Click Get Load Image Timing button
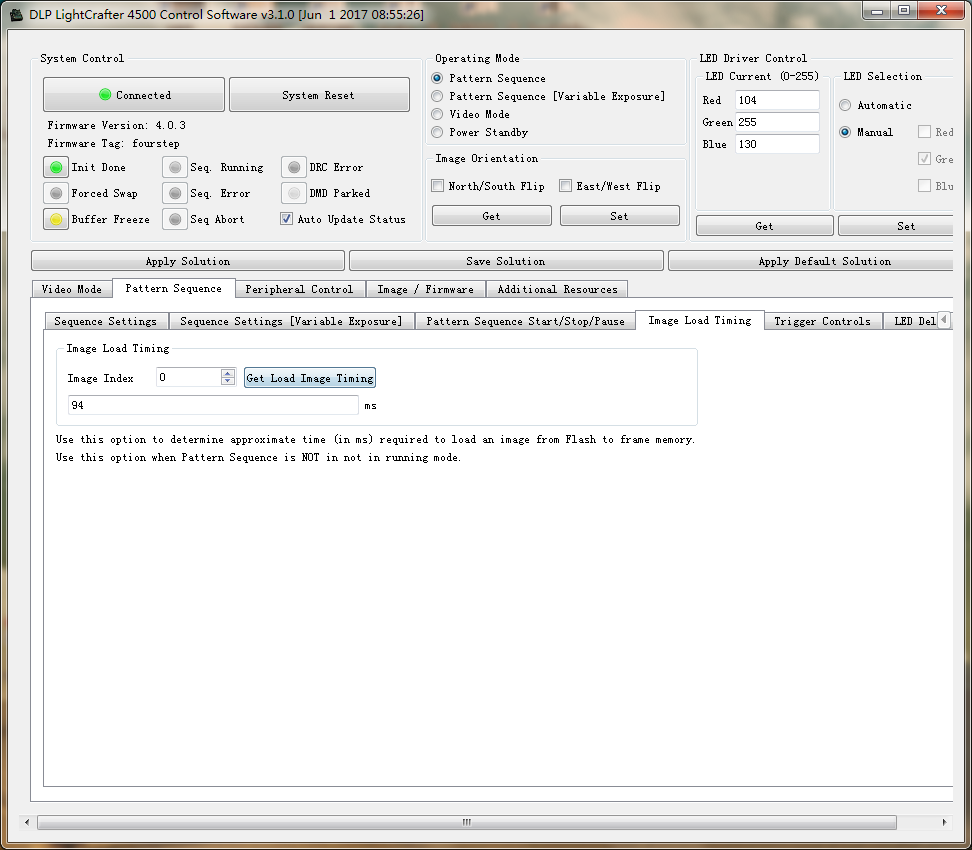Screen dimensions: 972x850 (310, 378)
